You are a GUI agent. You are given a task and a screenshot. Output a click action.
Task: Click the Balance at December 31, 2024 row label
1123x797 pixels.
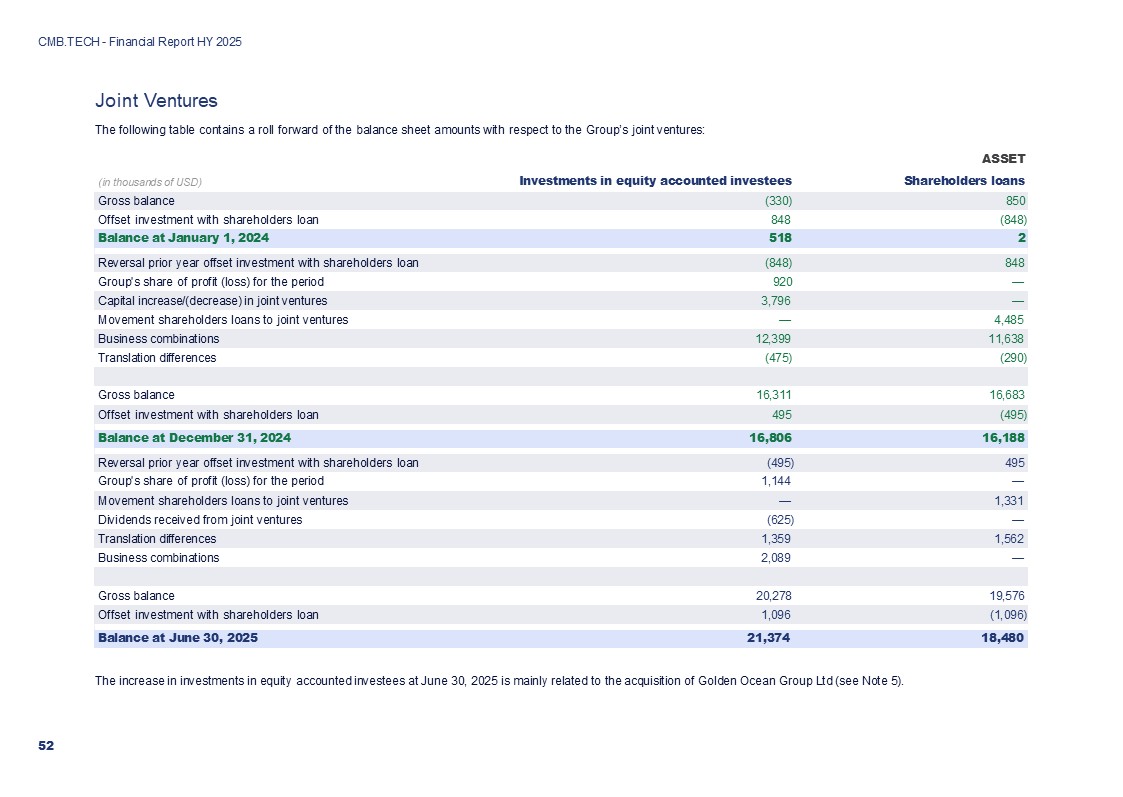point(194,438)
